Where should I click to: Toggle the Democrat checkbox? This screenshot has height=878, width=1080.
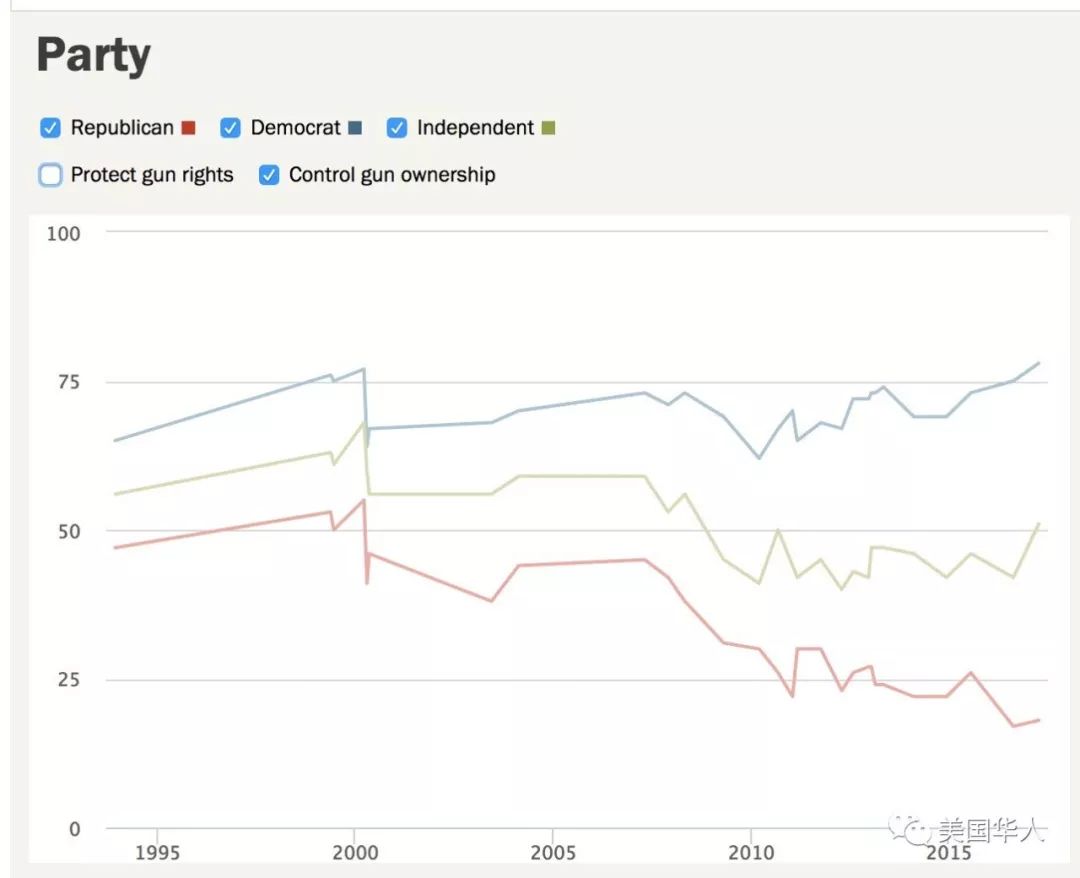[230, 128]
